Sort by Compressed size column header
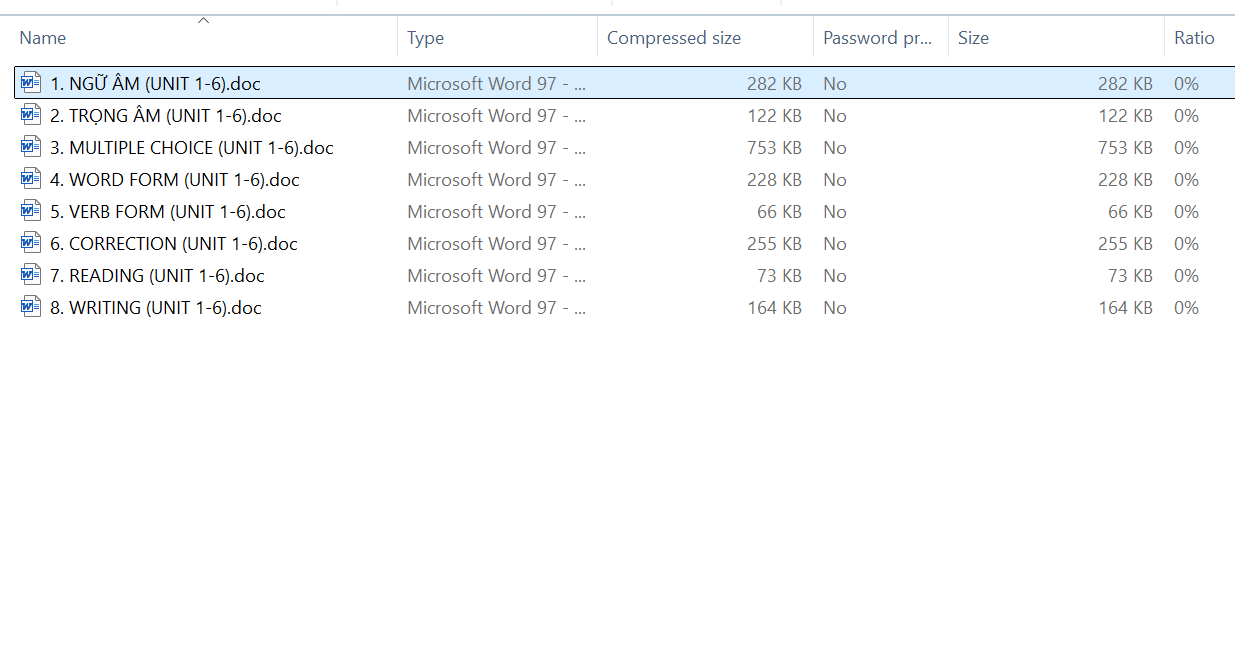1235x652 pixels. tap(674, 38)
